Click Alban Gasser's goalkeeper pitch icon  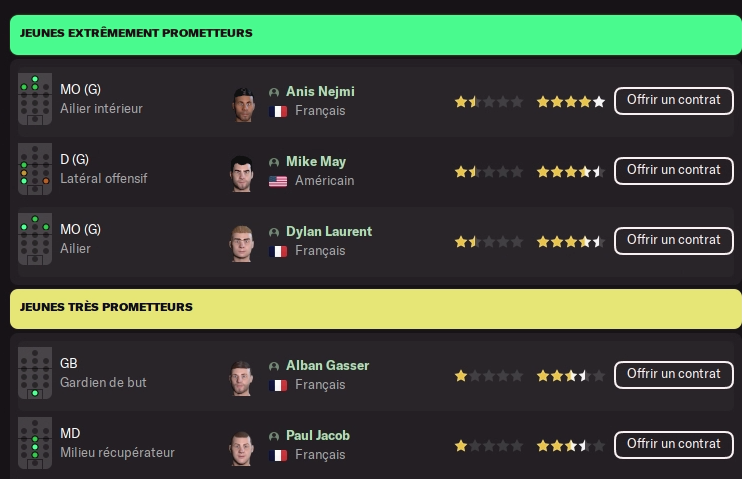pos(35,374)
